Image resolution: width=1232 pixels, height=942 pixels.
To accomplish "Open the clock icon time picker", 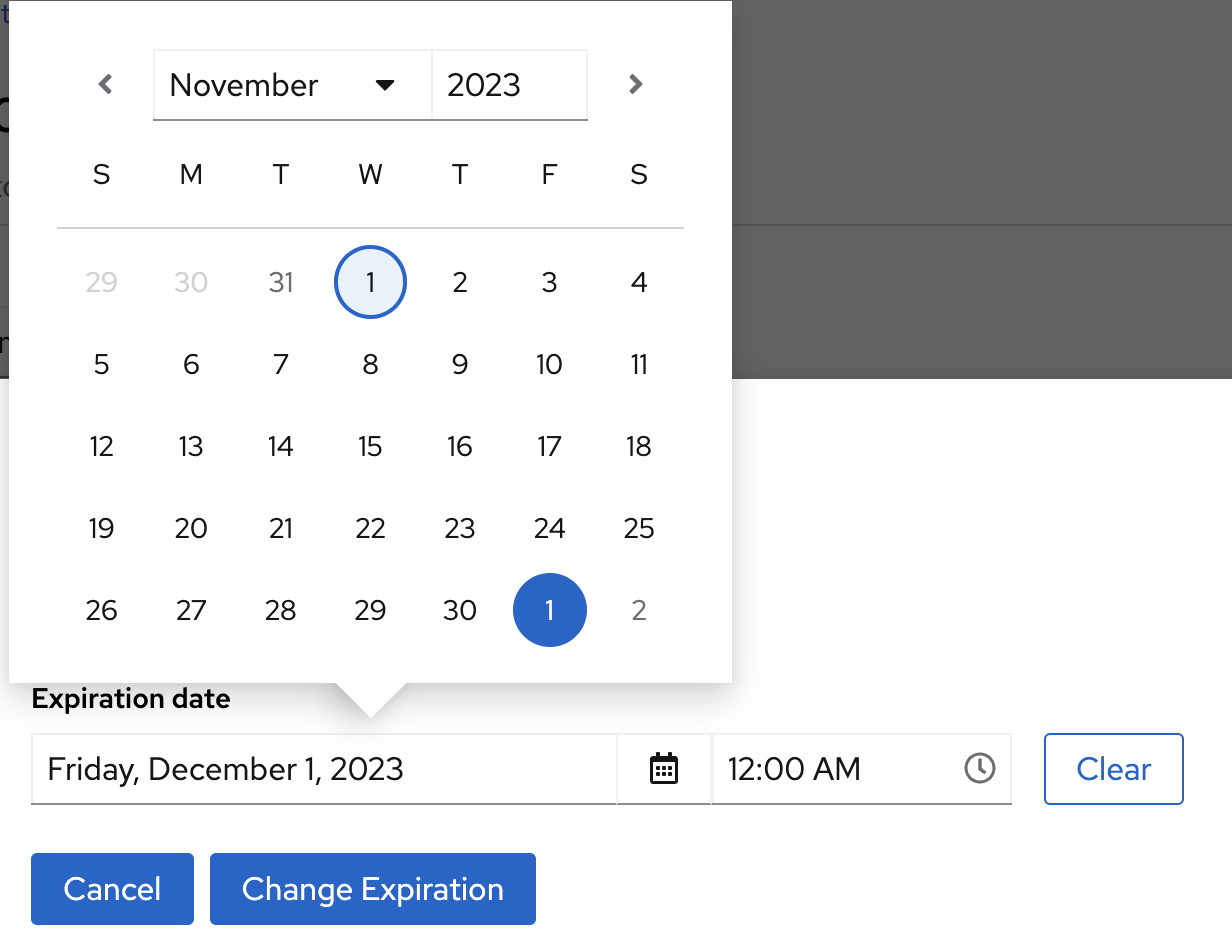I will [x=980, y=769].
